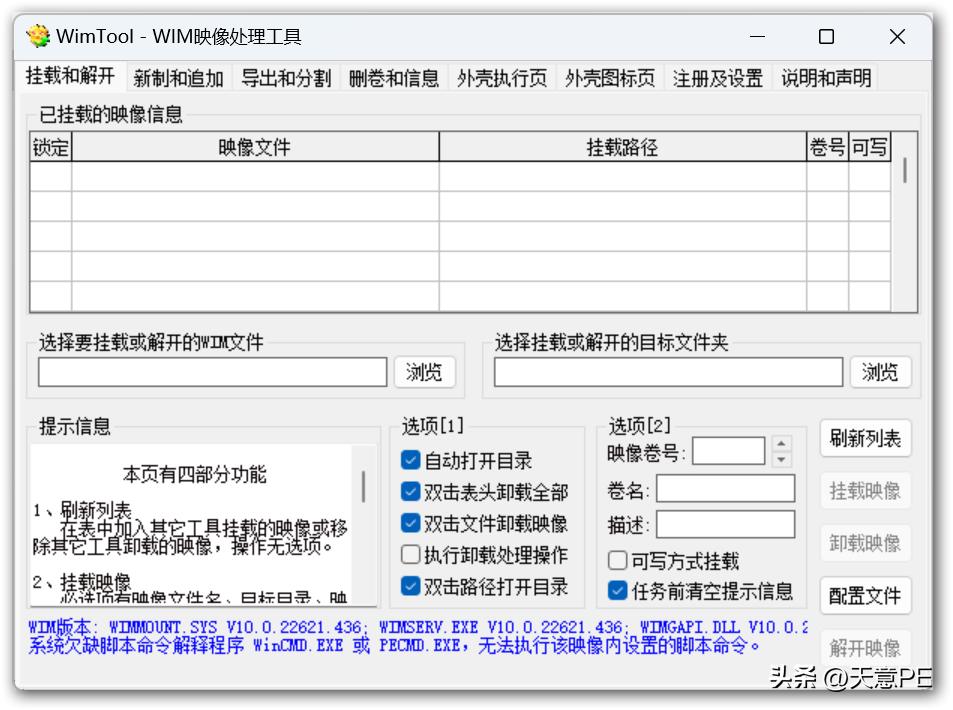Enable 可写方式挂载 mounting option
The height and width of the screenshot is (710, 953).
[617, 561]
